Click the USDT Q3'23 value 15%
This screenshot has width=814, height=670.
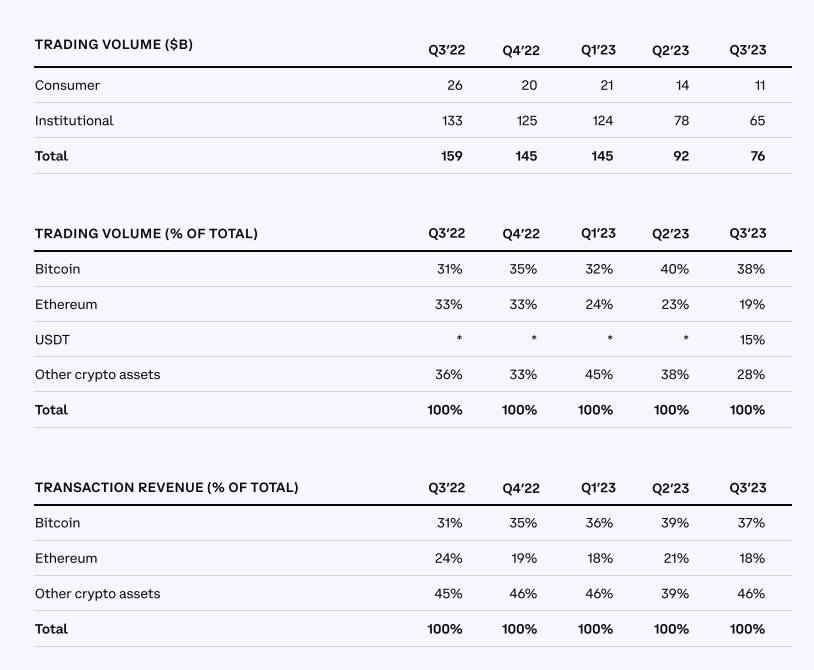click(x=752, y=339)
